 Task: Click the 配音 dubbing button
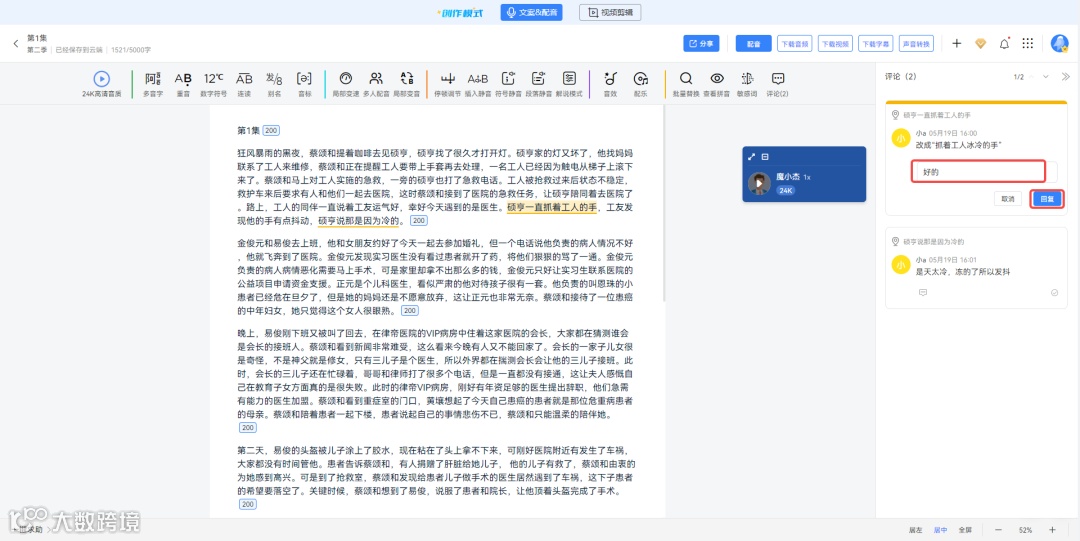754,43
